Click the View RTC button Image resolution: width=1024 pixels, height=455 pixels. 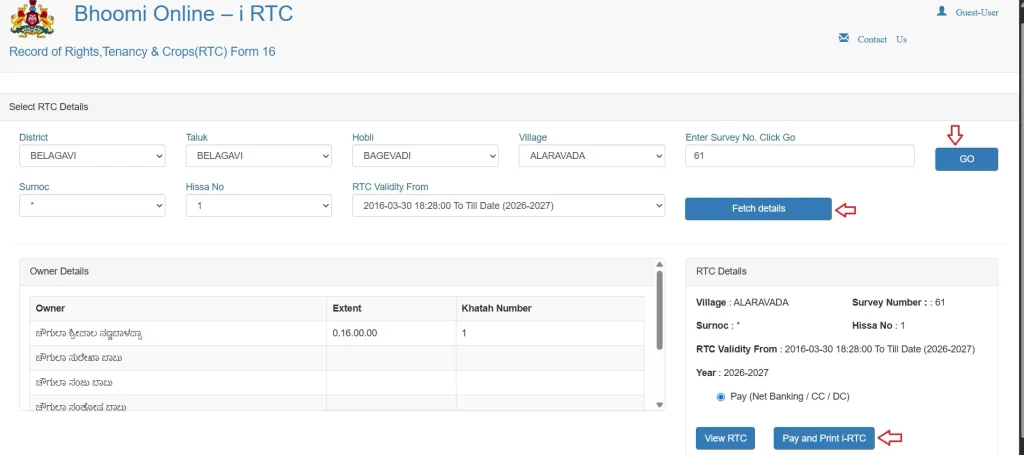pyautogui.click(x=726, y=438)
